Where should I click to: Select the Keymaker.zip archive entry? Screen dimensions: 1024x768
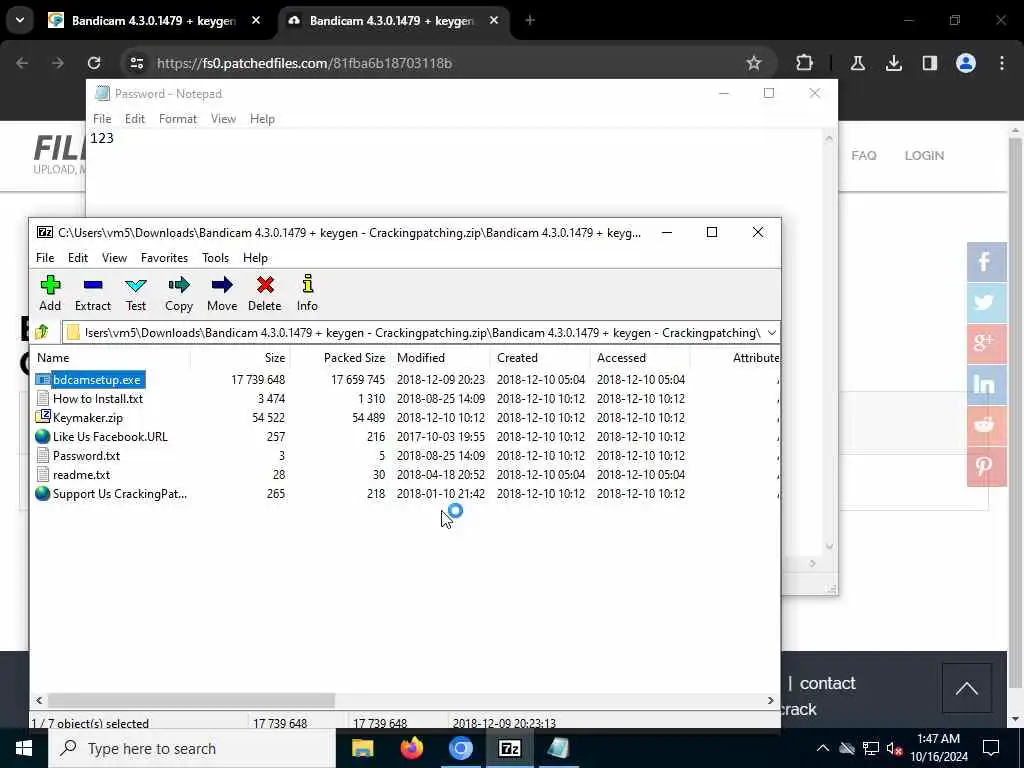pyautogui.click(x=88, y=417)
